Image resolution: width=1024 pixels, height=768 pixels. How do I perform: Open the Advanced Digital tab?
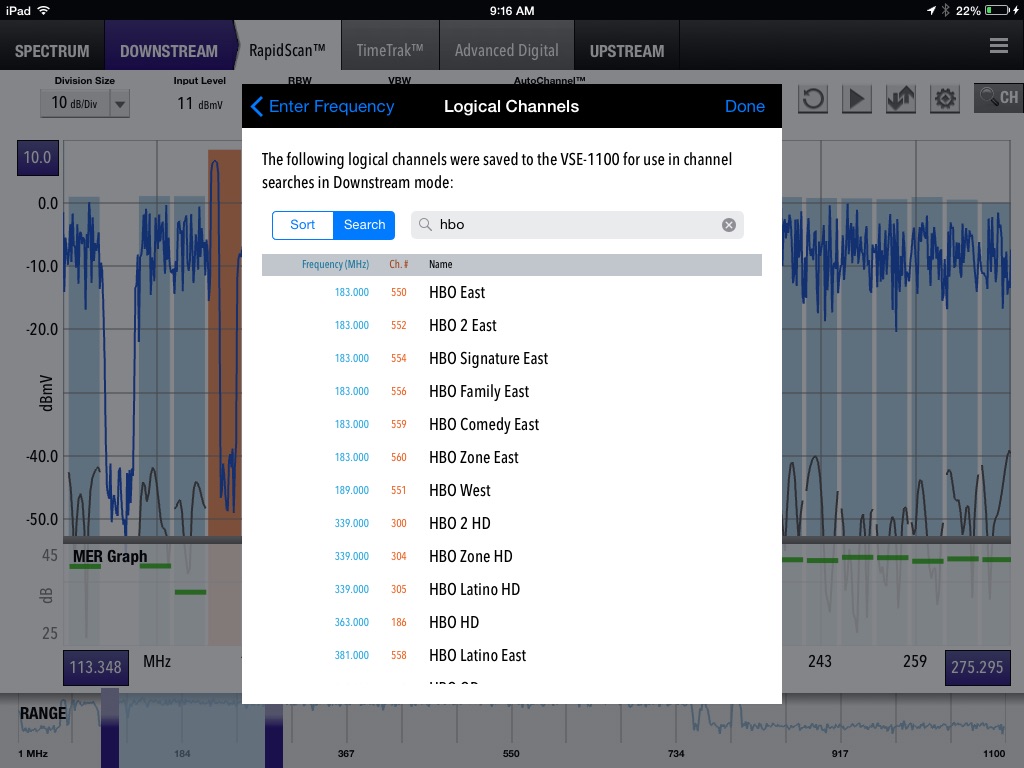(x=507, y=50)
